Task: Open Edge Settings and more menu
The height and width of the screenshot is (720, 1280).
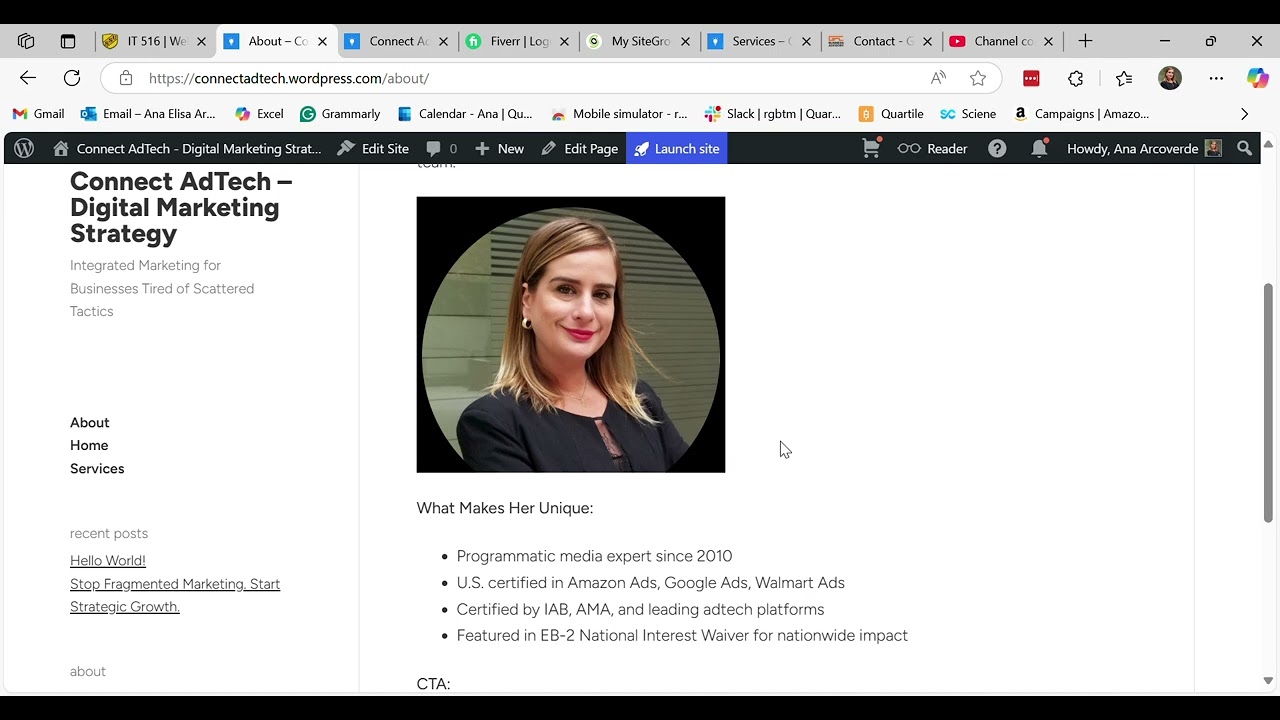Action: pos(1216,78)
